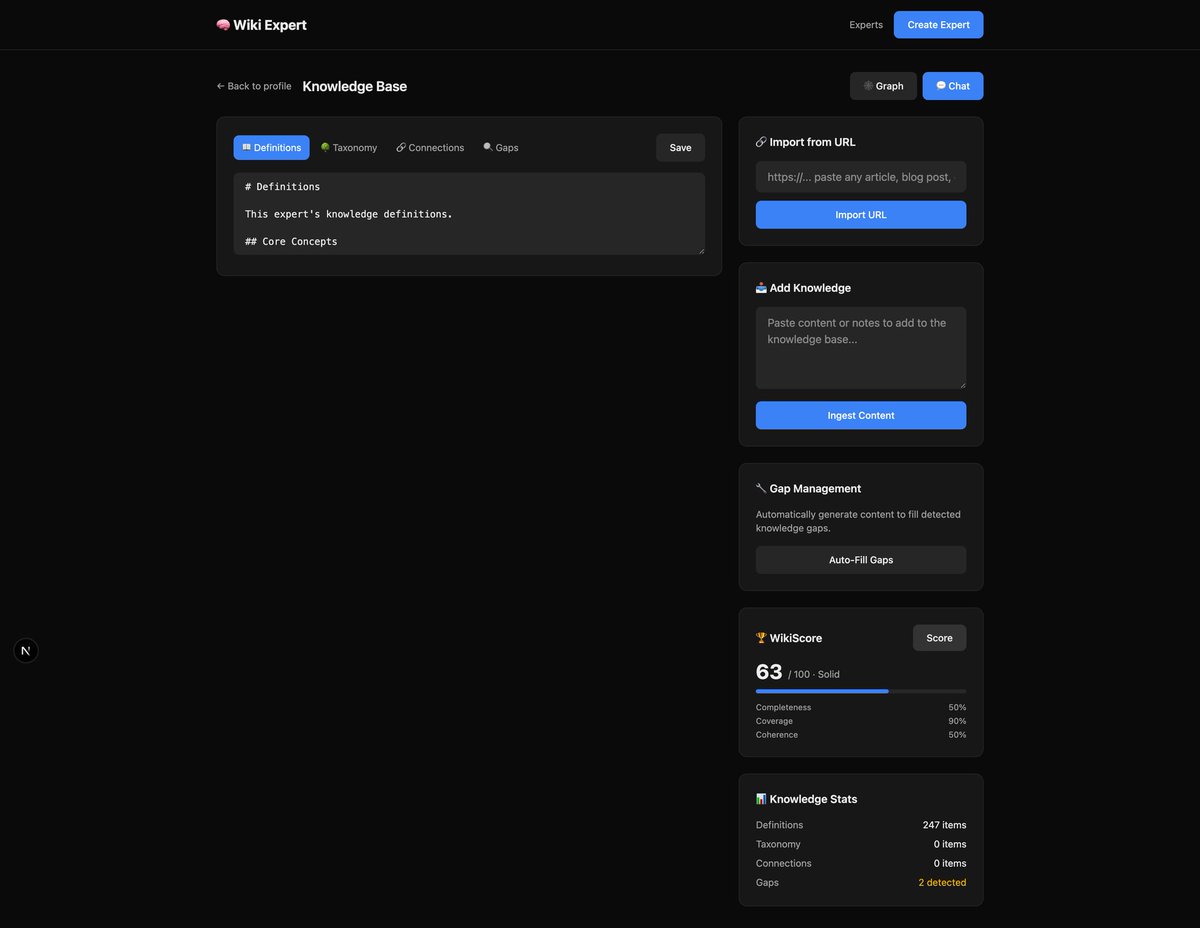Save the definitions content
The image size is (1200, 928).
pyautogui.click(x=681, y=148)
